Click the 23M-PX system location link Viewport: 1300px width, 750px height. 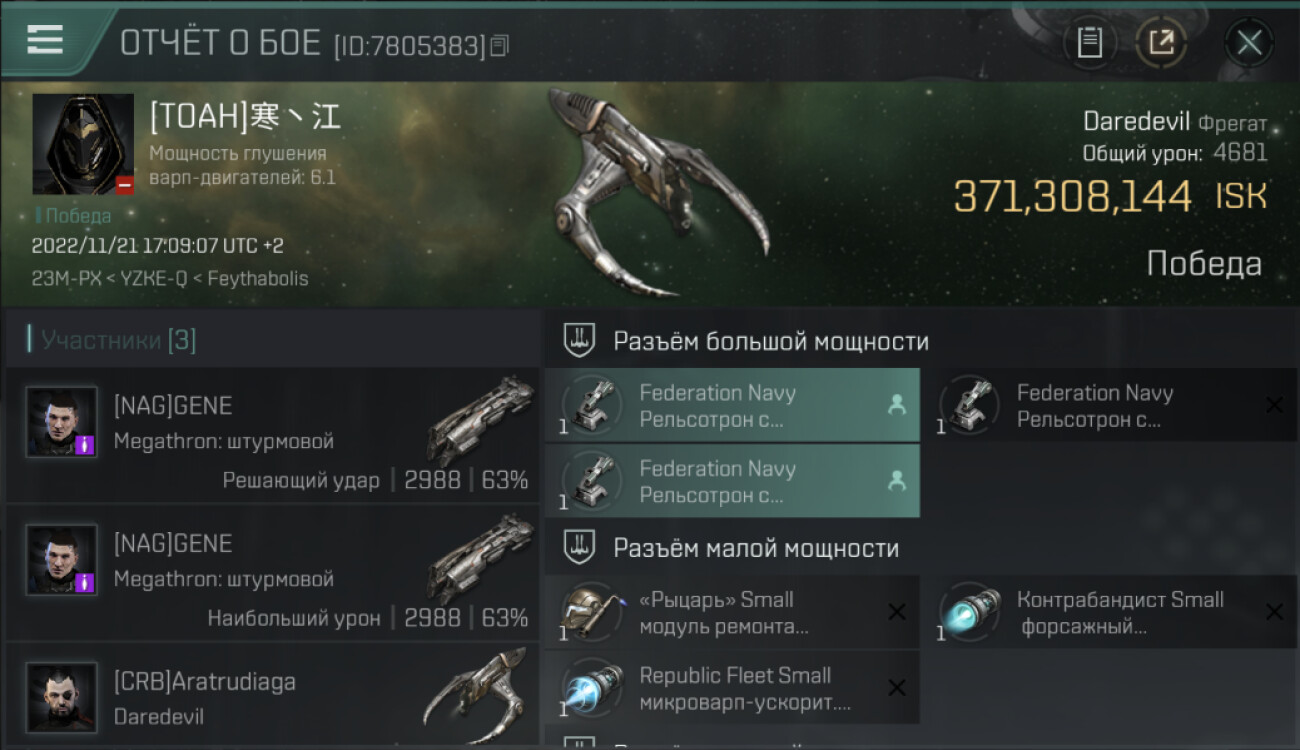[x=67, y=279]
